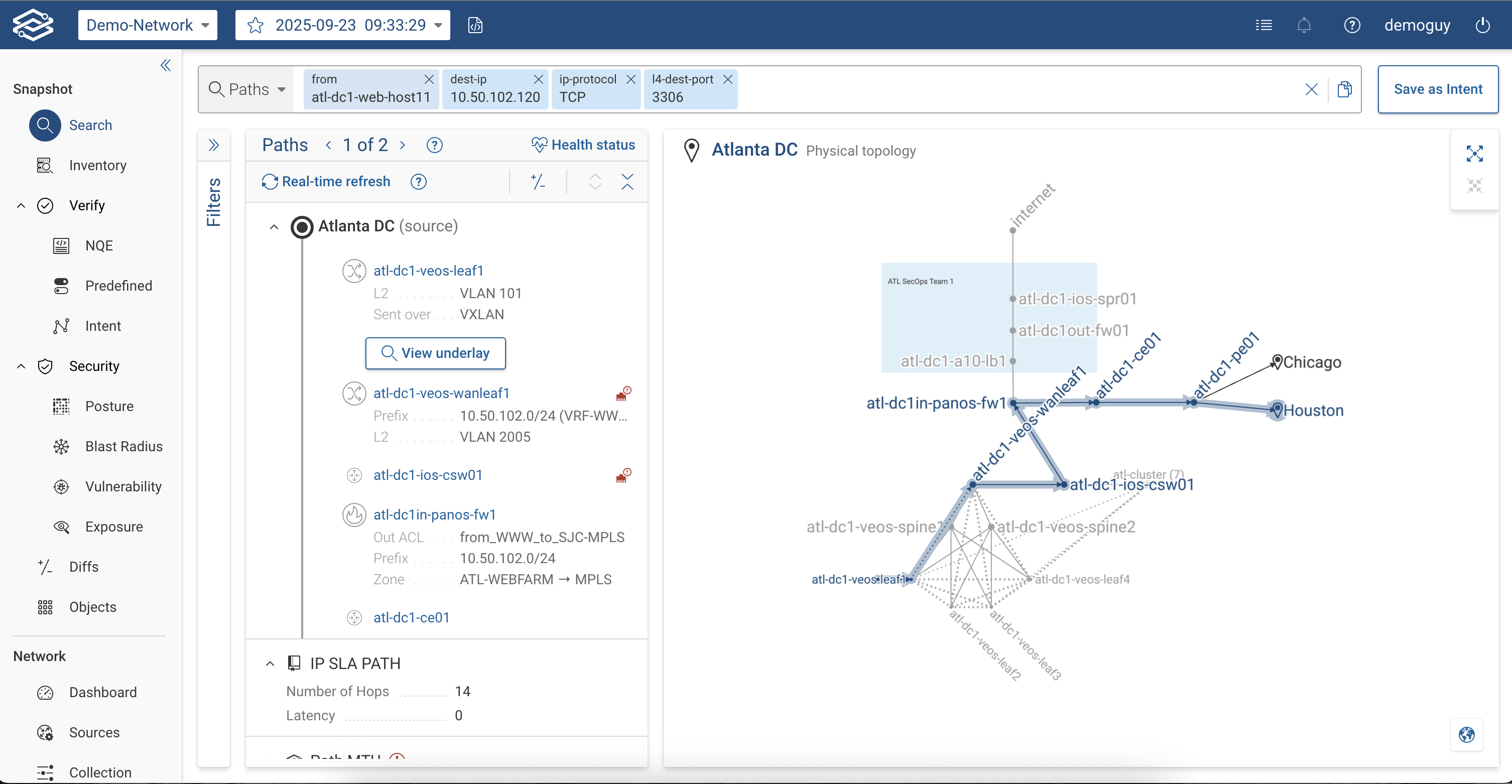Remove the l4-dest-port 3306 filter chip
The width and height of the screenshot is (1512, 784).
point(728,79)
